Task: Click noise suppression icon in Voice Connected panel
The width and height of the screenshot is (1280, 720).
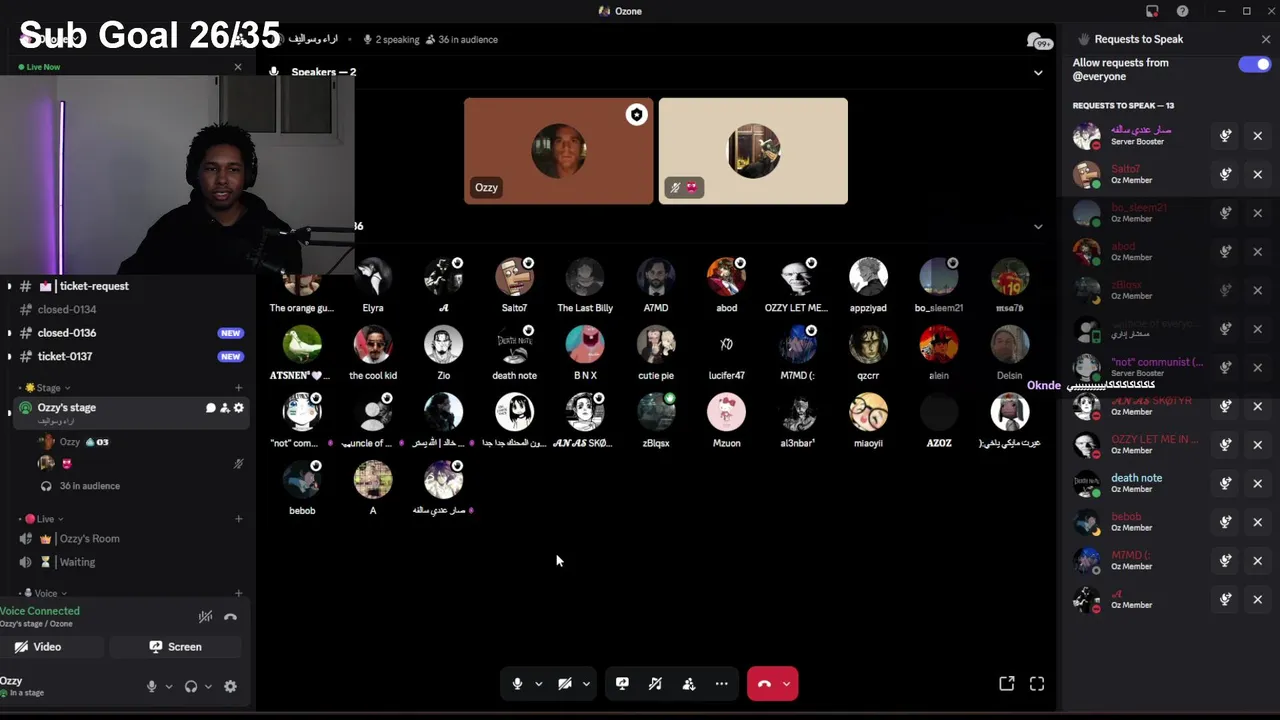Action: tap(205, 617)
